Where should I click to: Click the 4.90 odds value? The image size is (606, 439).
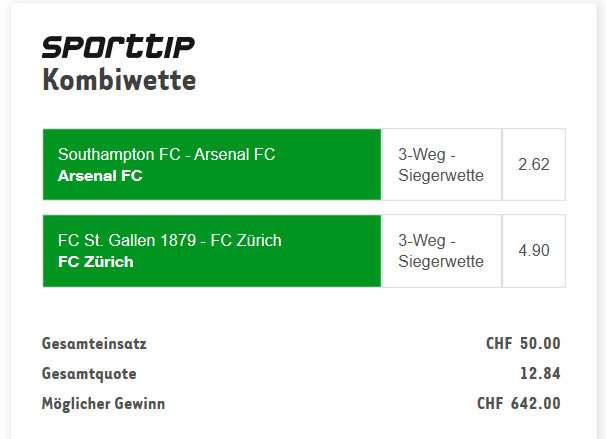(534, 251)
